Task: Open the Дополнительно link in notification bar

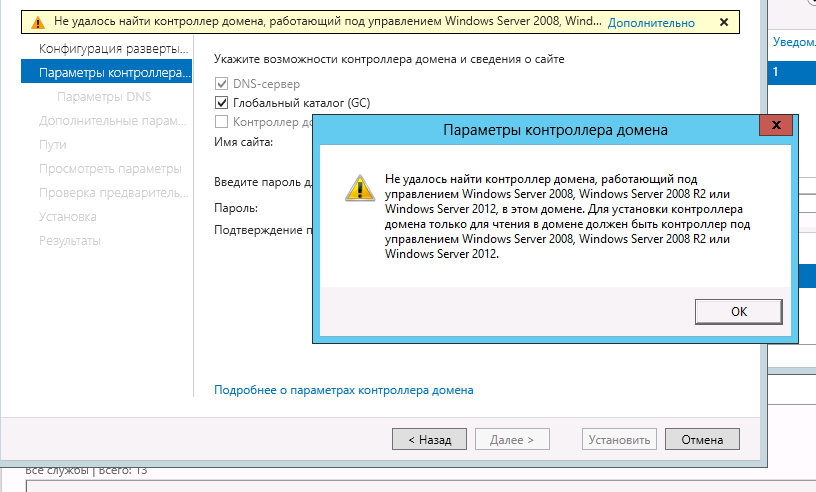Action: (651, 23)
